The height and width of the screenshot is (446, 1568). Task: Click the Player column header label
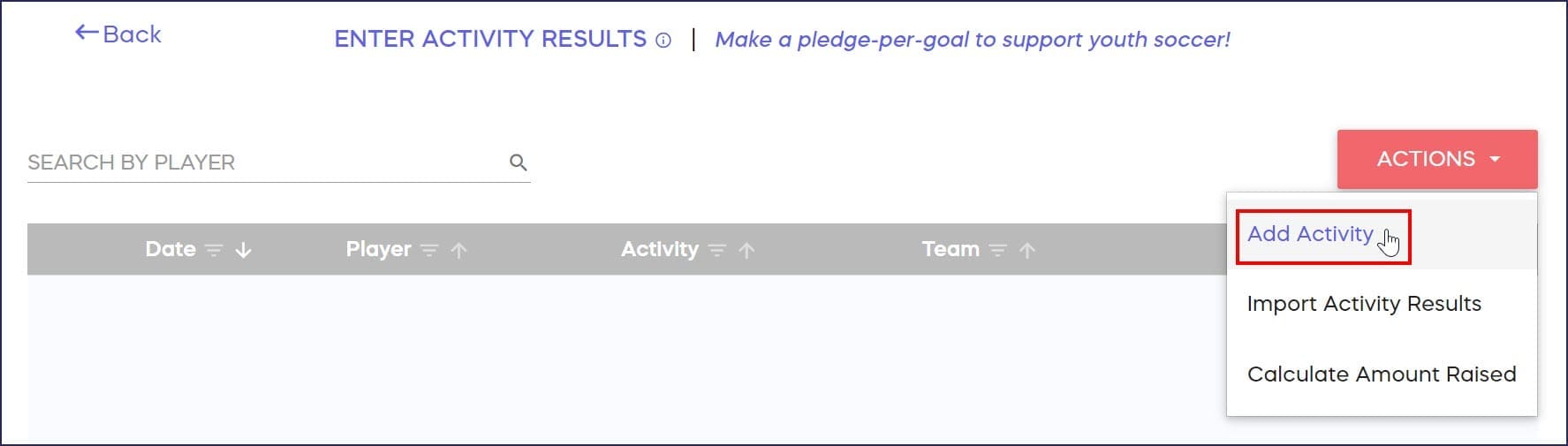pos(378,249)
